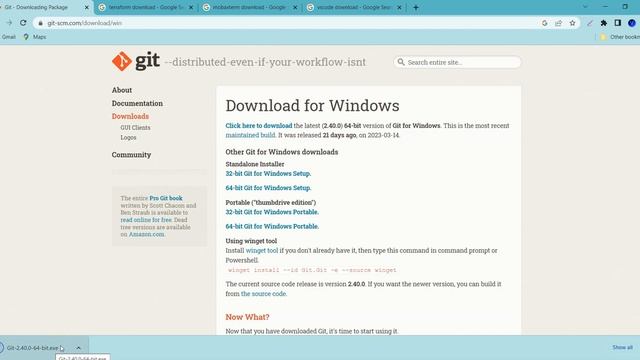Open the Maps bookmark
The height and width of the screenshot is (360, 640).
35,37
